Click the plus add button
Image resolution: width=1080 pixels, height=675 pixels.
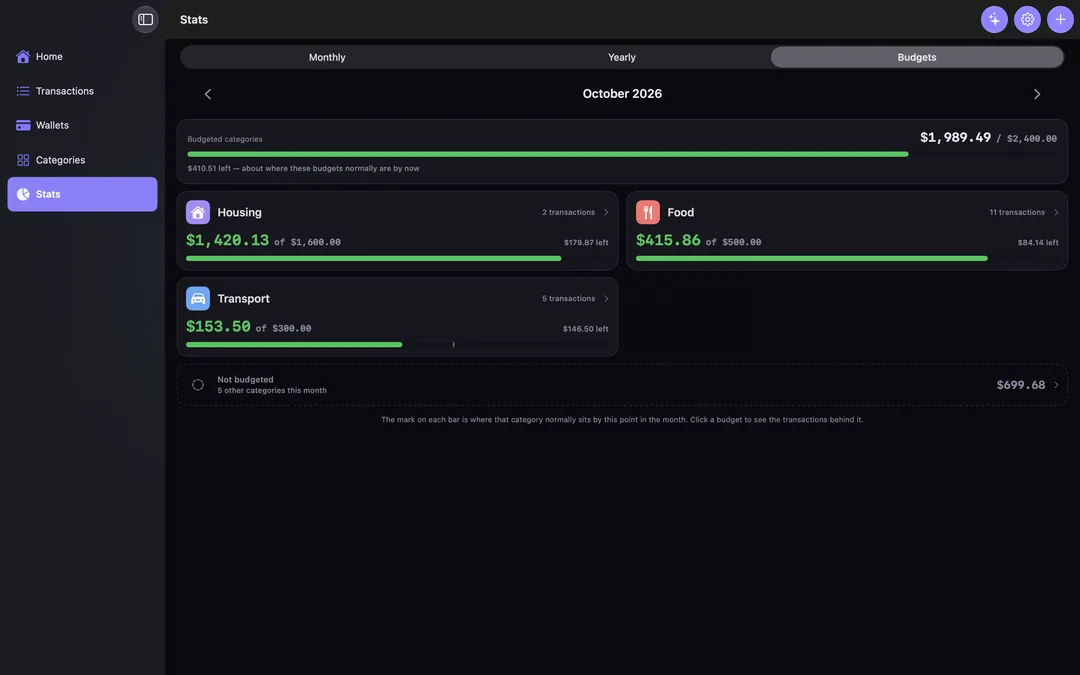(1060, 19)
